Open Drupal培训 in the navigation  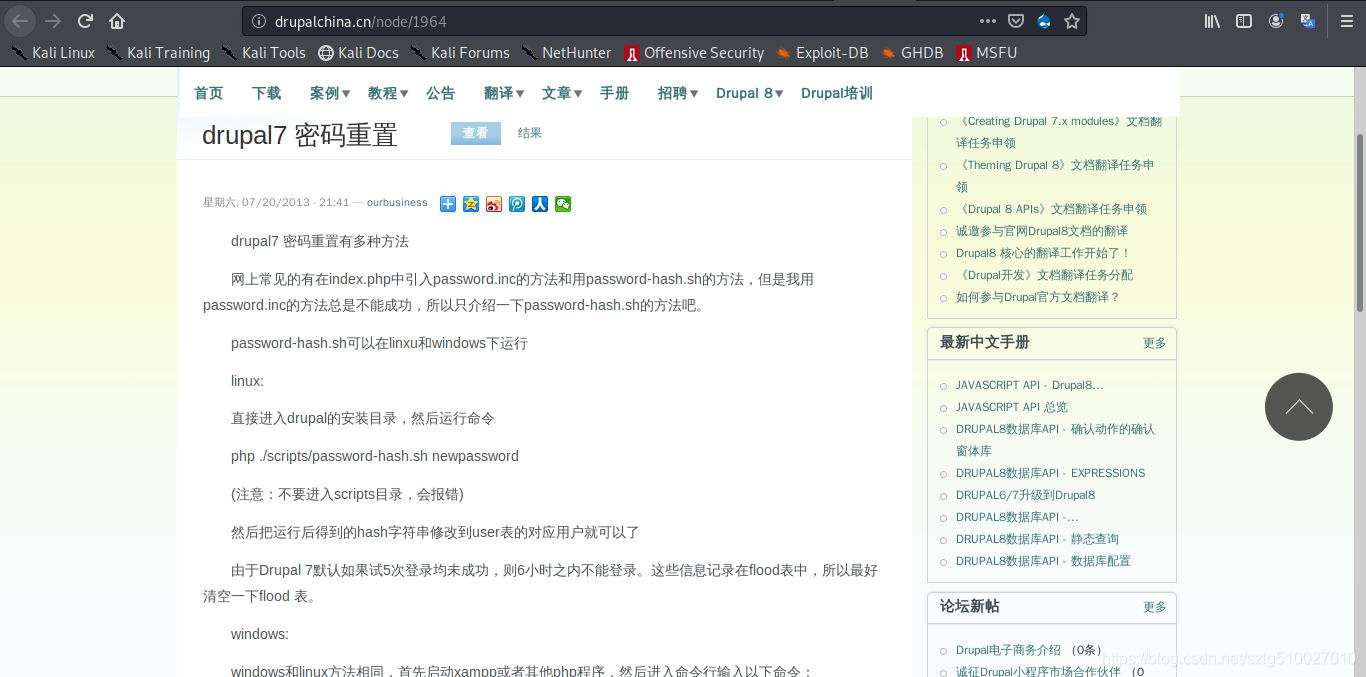(x=837, y=93)
